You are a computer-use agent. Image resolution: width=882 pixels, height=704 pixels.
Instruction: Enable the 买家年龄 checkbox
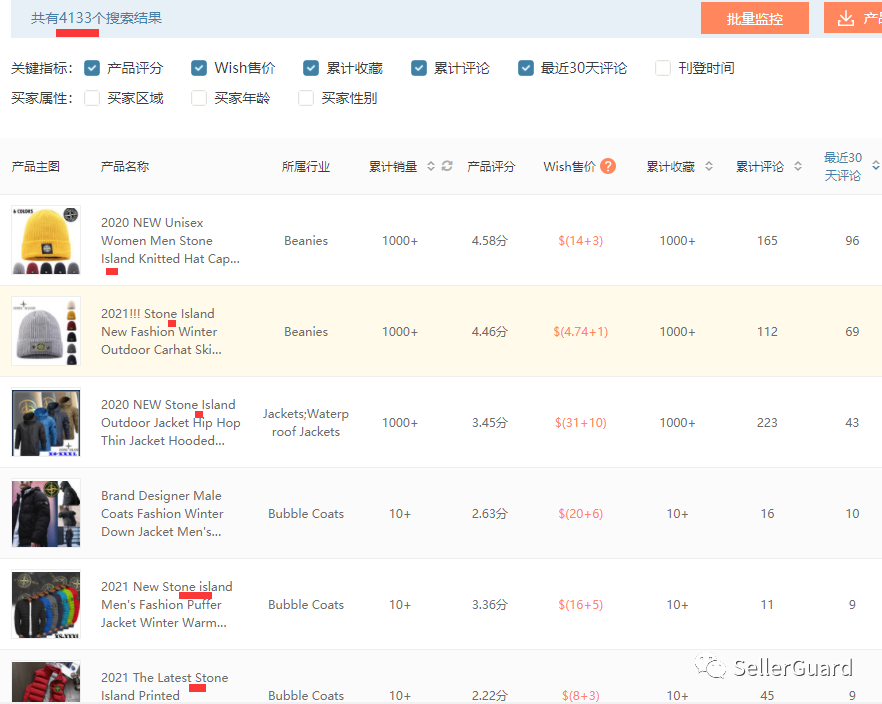click(199, 98)
